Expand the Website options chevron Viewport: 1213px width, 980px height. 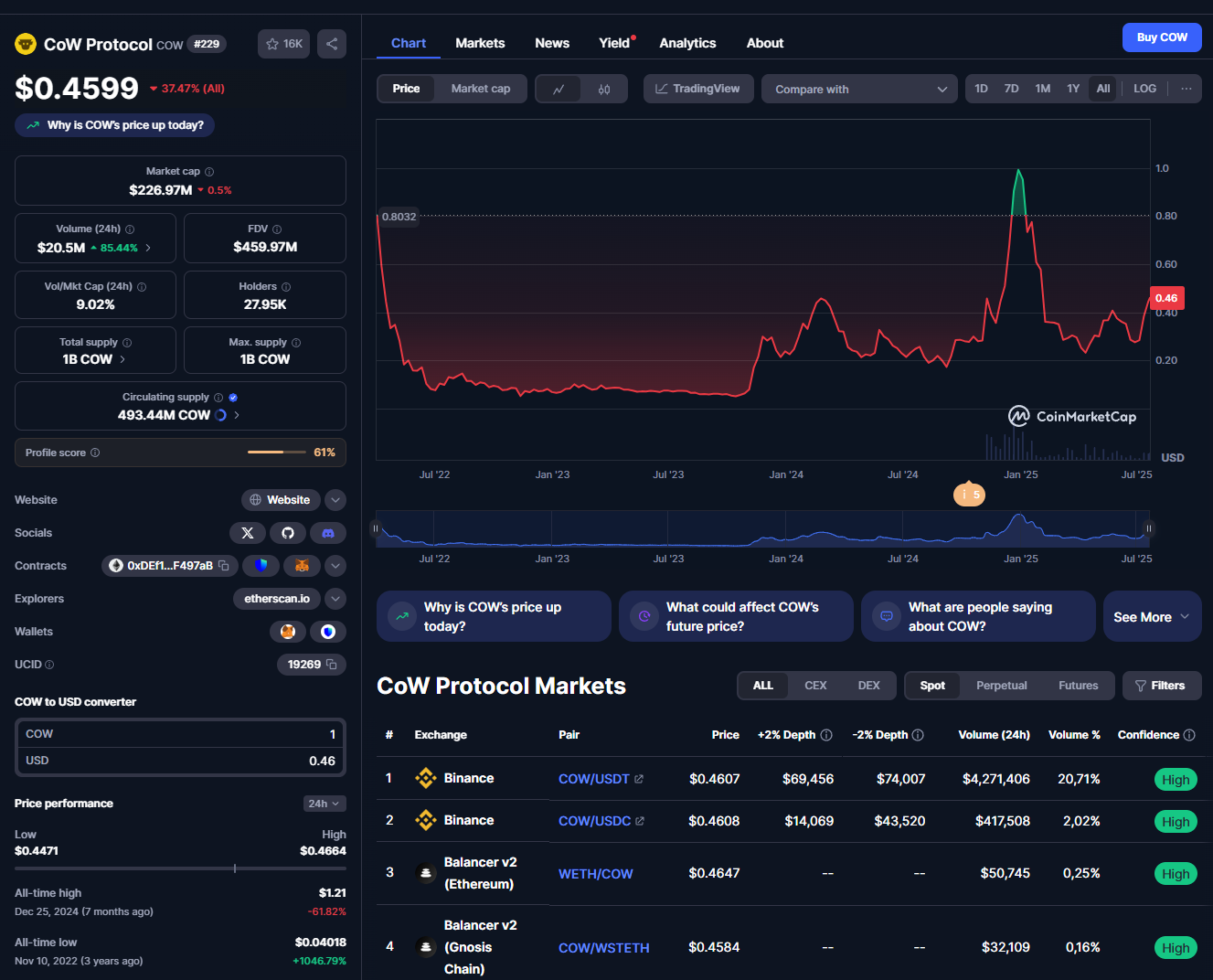(x=335, y=500)
